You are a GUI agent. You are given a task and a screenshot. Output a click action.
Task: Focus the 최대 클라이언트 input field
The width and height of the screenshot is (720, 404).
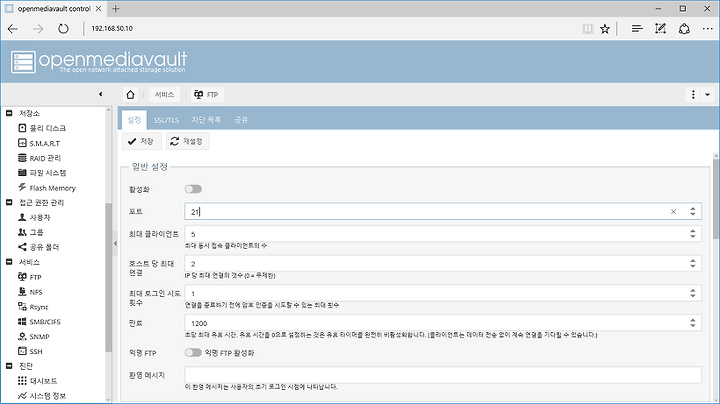[436, 234]
